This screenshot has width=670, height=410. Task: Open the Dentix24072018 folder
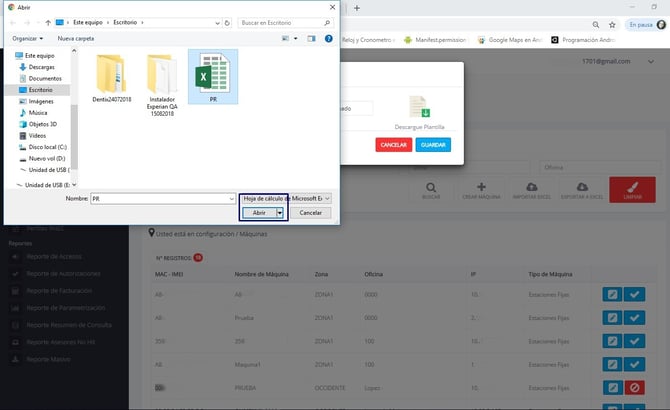pyautogui.click(x=112, y=77)
